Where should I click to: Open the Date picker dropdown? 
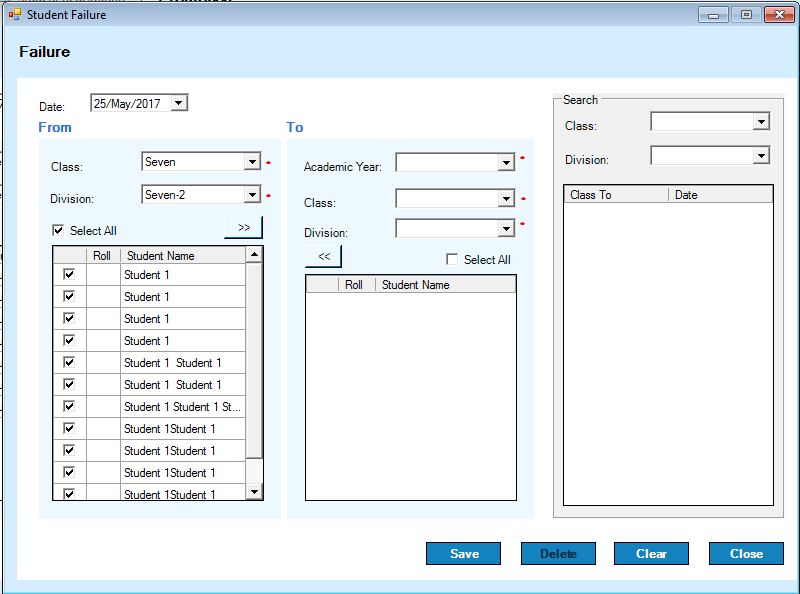click(x=178, y=103)
